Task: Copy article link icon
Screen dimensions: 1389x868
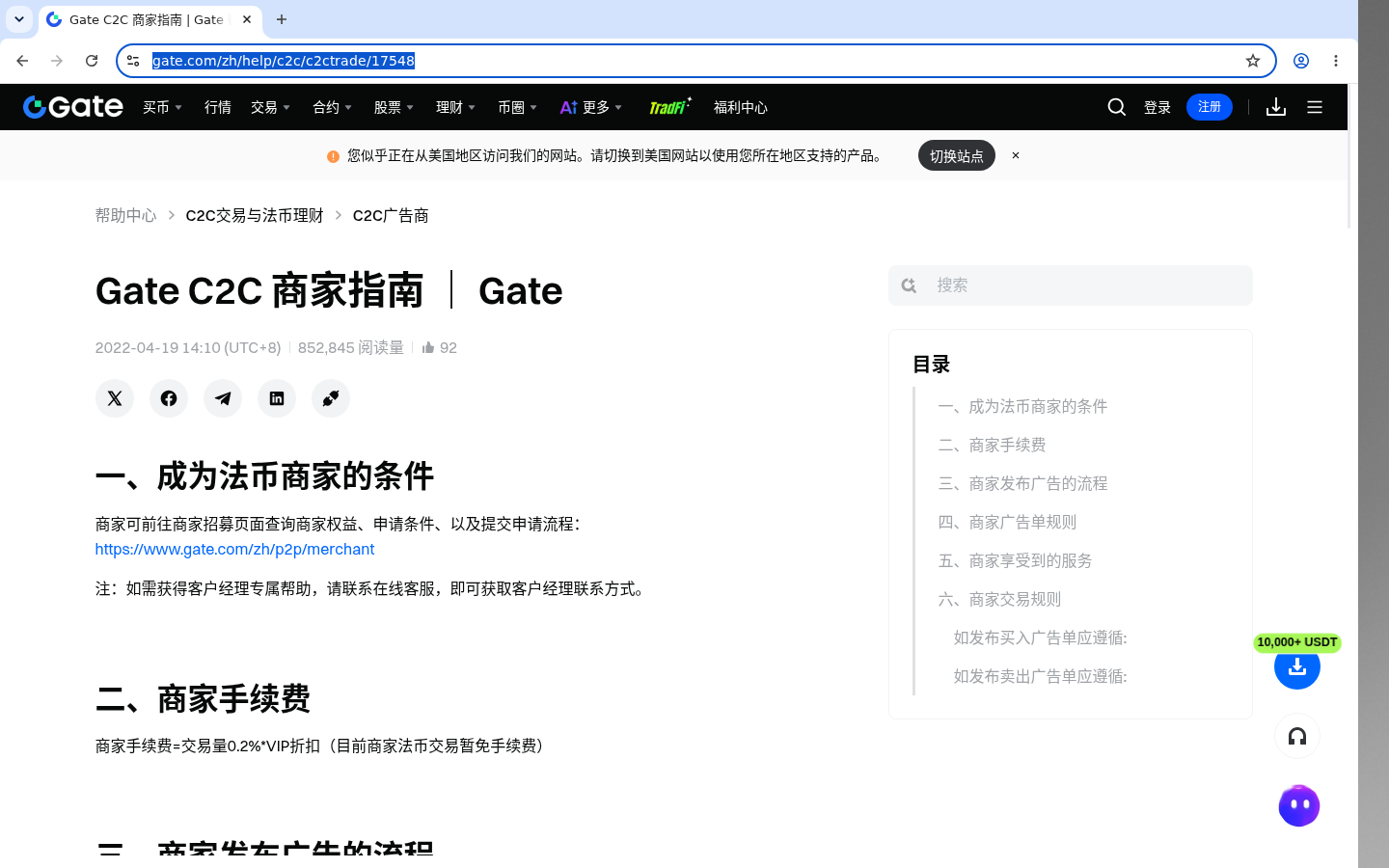Action: [x=331, y=398]
